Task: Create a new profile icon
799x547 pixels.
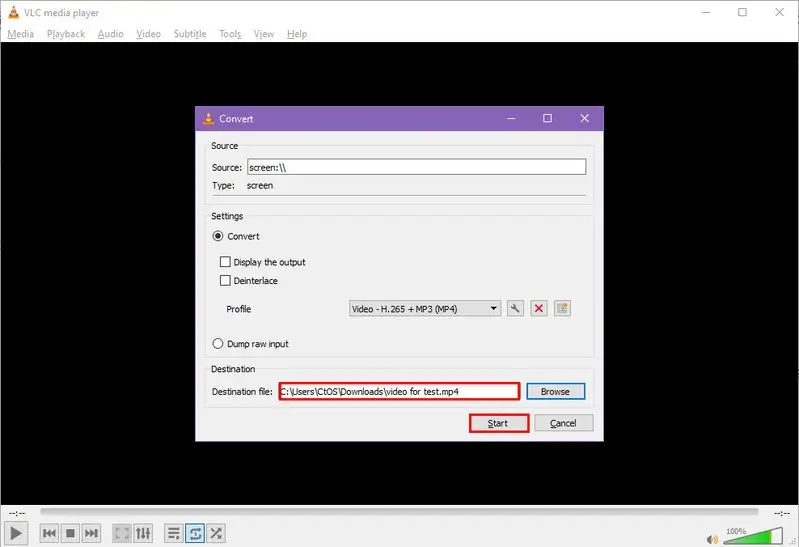Action: point(562,308)
